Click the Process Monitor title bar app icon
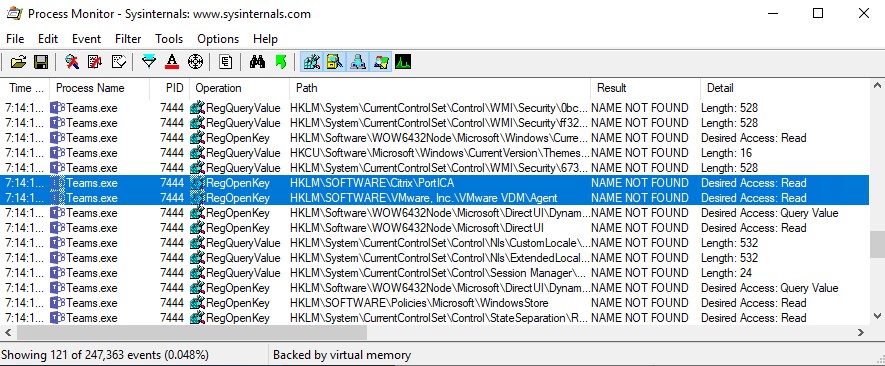The image size is (885, 366). tap(14, 14)
